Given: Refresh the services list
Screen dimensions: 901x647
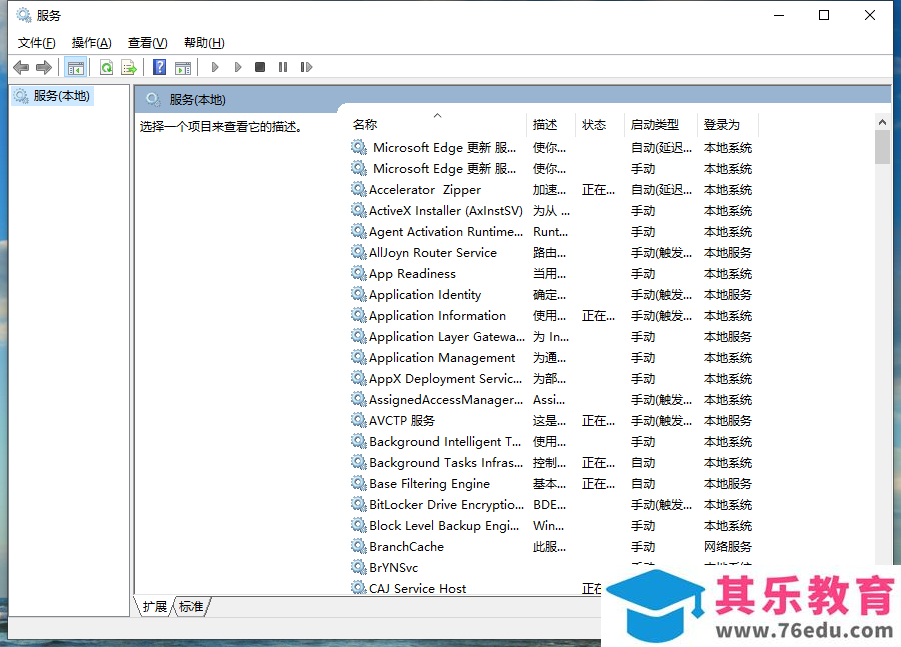Looking at the screenshot, I should 106,67.
